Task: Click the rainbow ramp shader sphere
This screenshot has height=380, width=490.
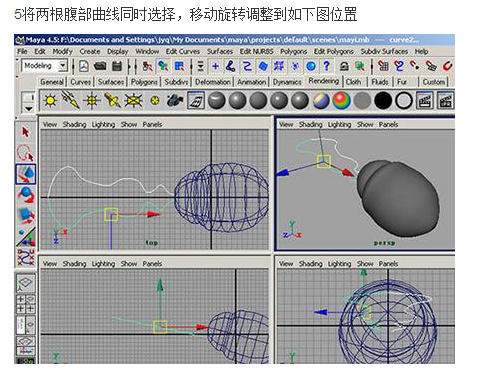Action: tap(342, 101)
